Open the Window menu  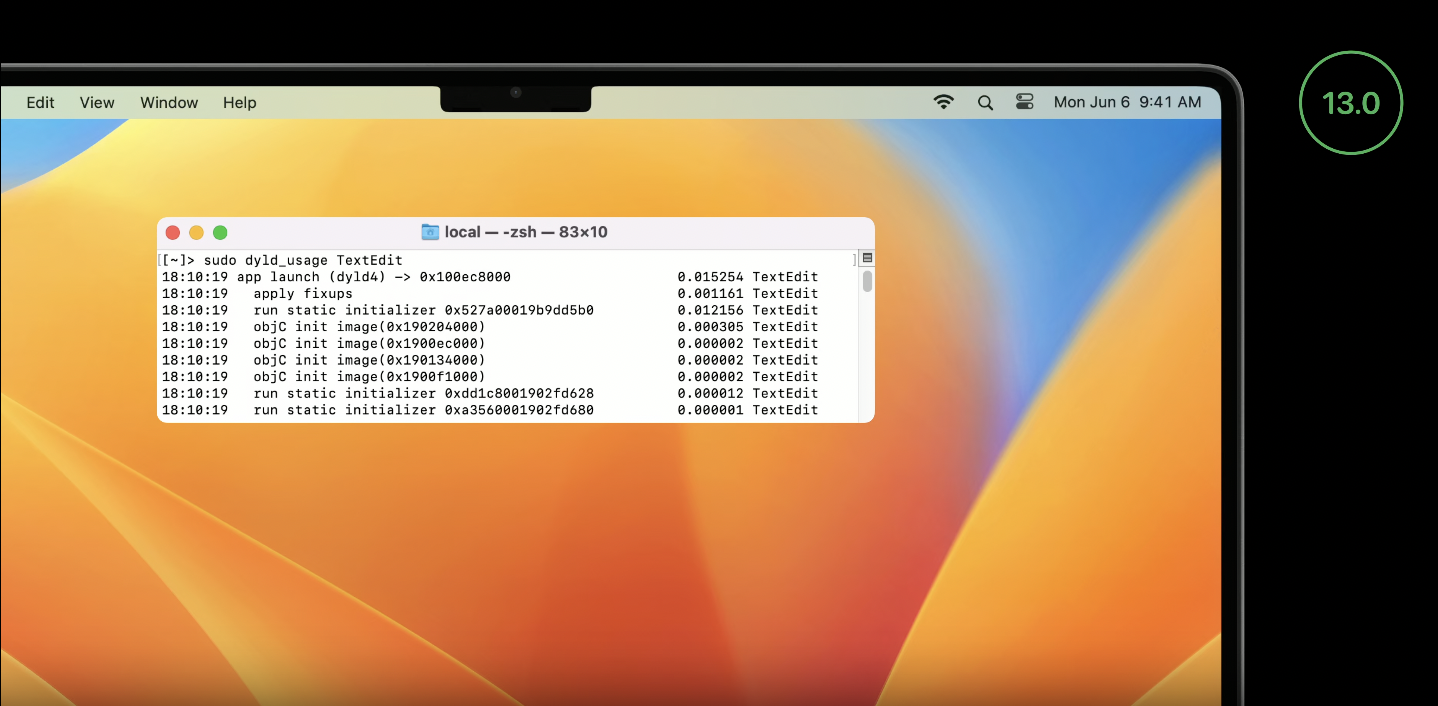pos(169,102)
